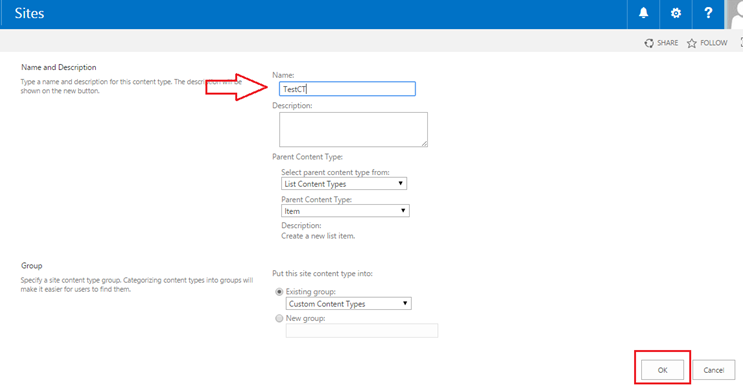The image size is (743, 387).
Task: Click the 'Group' section heading
Action: 32,266
